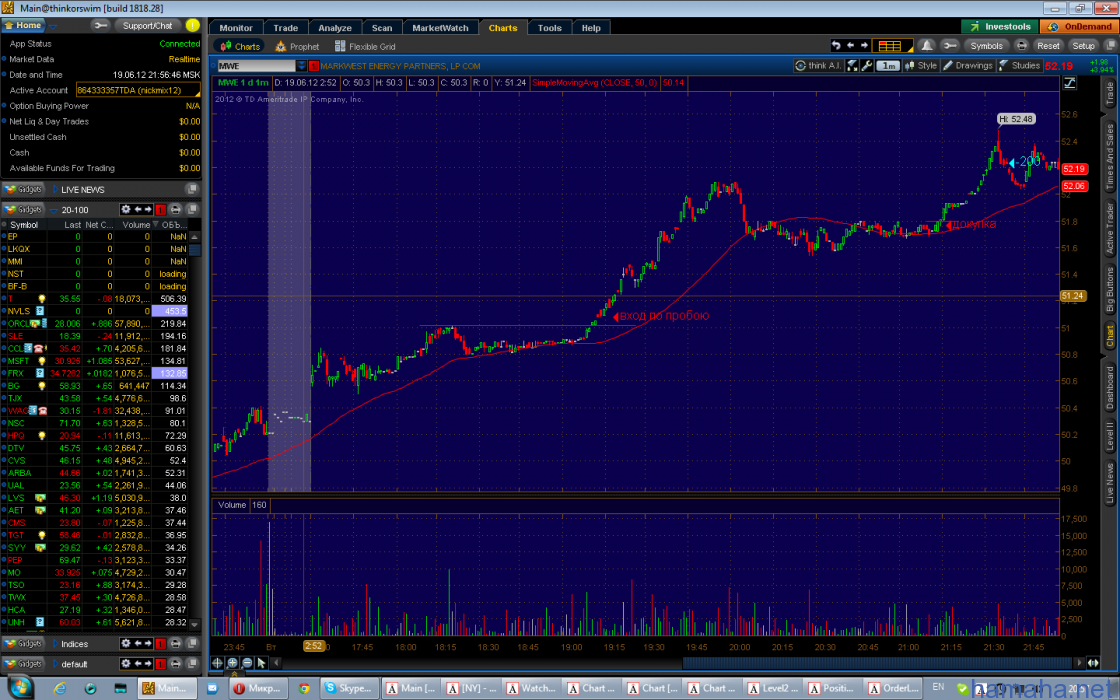Open the Media Player icon in taskbar
The height and width of the screenshot is (700, 1120).
(91, 689)
